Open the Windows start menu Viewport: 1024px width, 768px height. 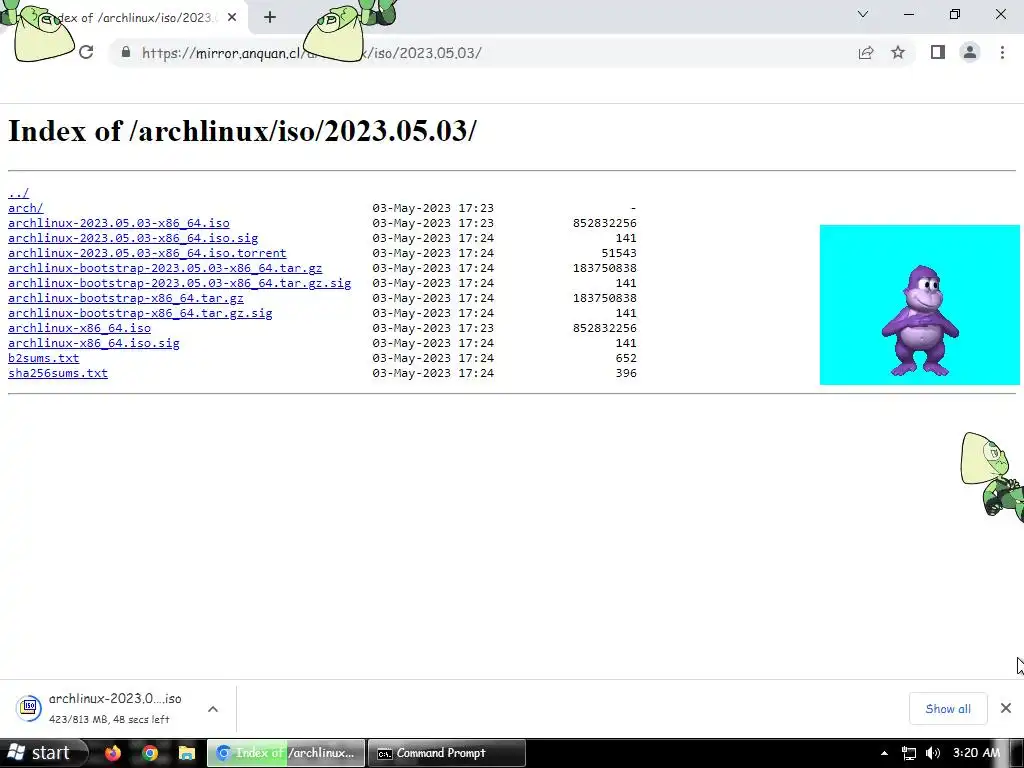click(44, 753)
